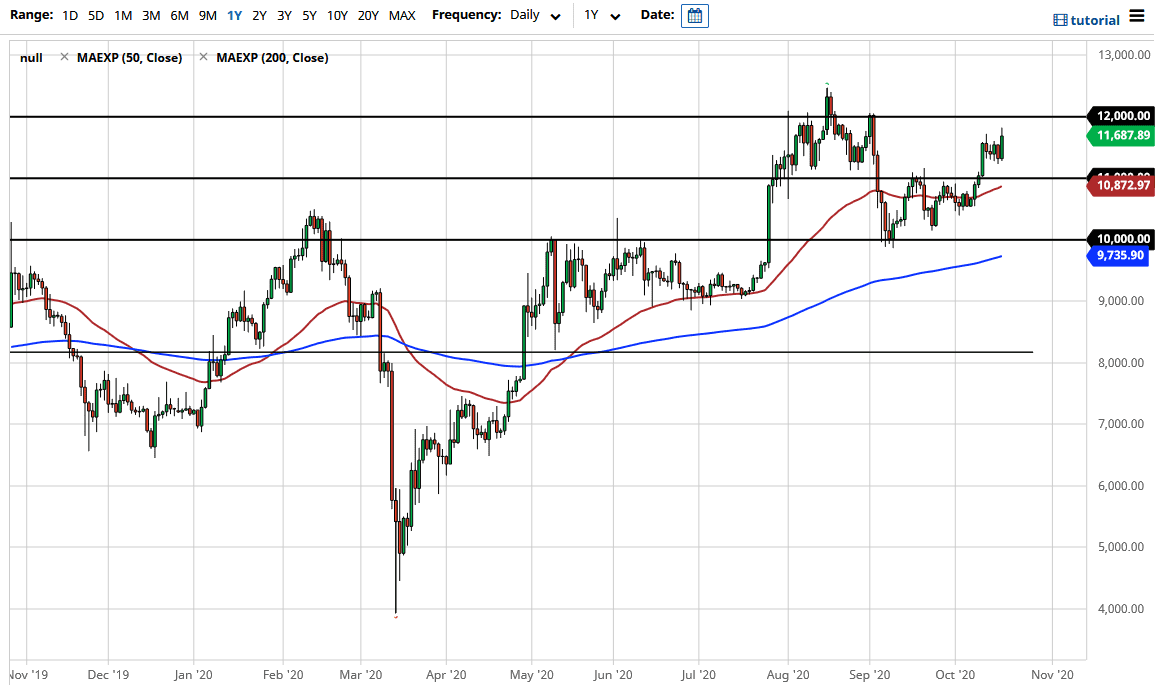Click the 13,000.00 axis value

pyautogui.click(x=1124, y=55)
